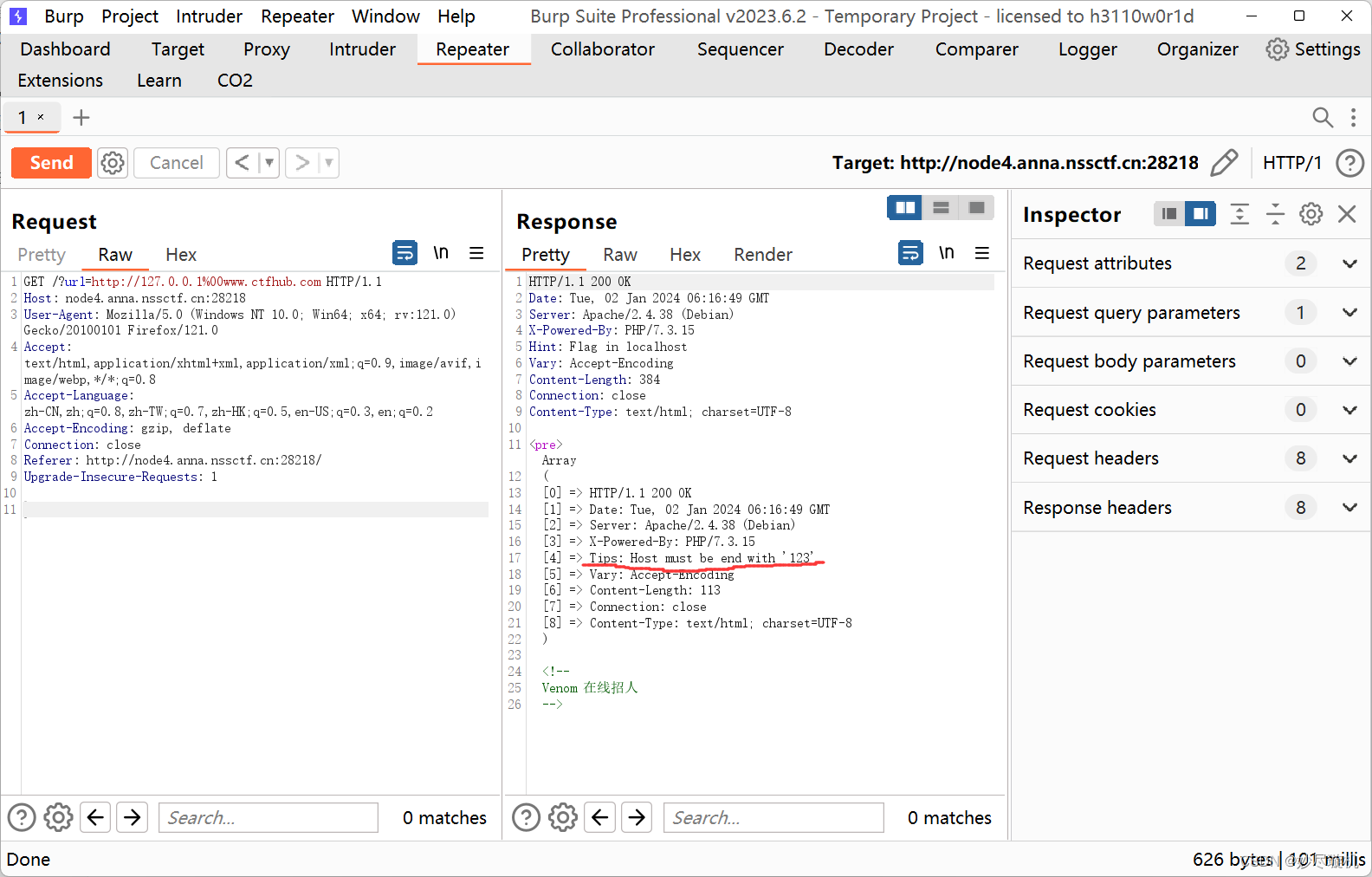Expand all Inspector sections

coord(1239,214)
